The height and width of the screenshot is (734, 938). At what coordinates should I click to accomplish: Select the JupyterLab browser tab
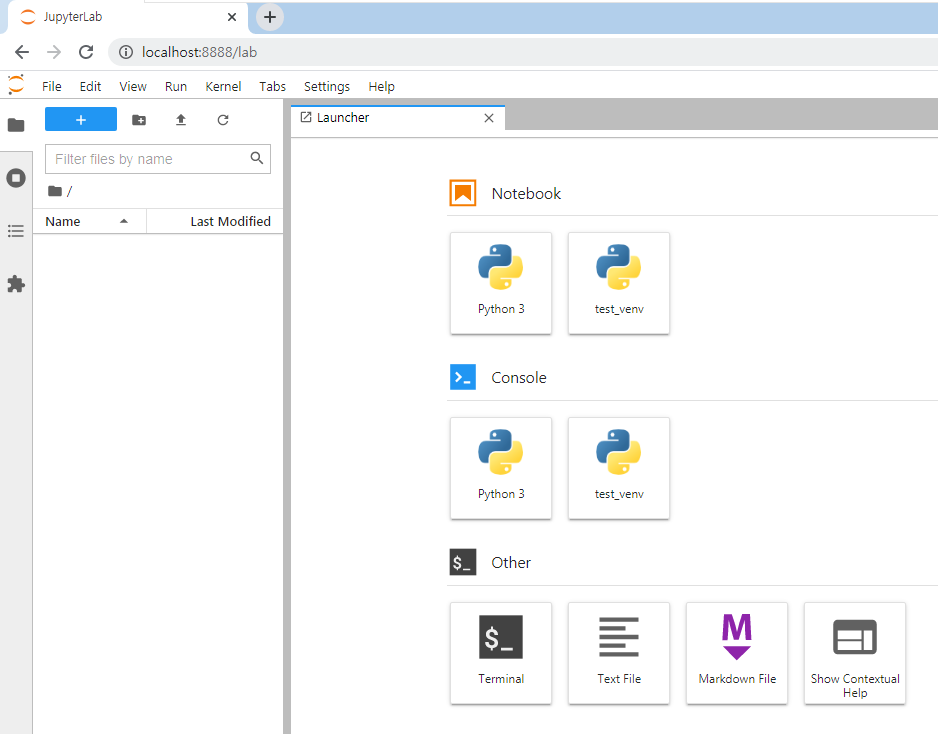coord(129,17)
